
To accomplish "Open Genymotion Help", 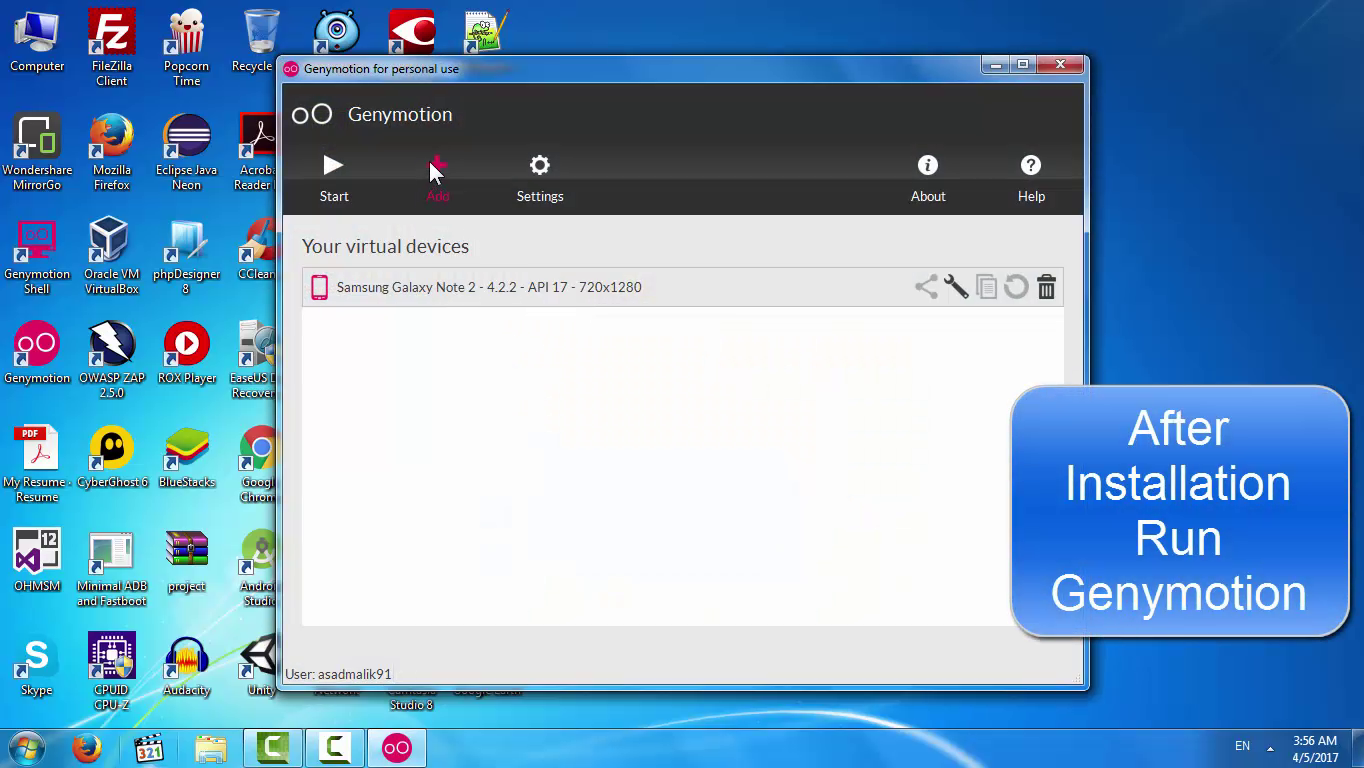I will (x=1031, y=179).
